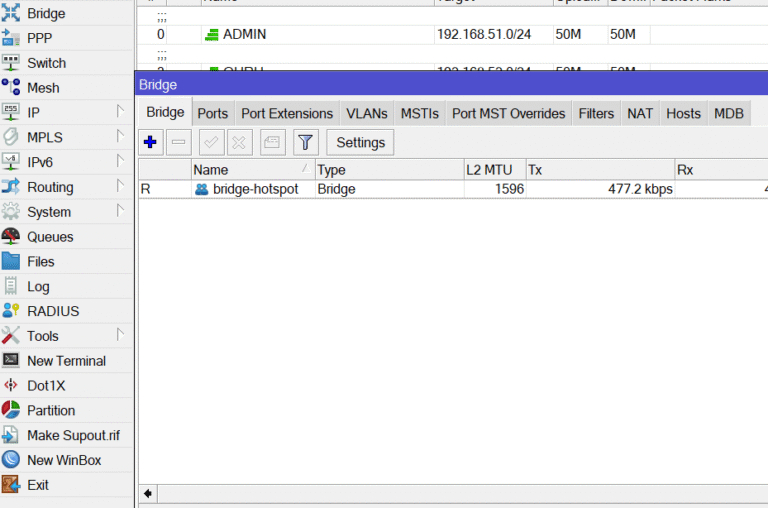
Task: Sort by the Type column header
Action: click(389, 170)
